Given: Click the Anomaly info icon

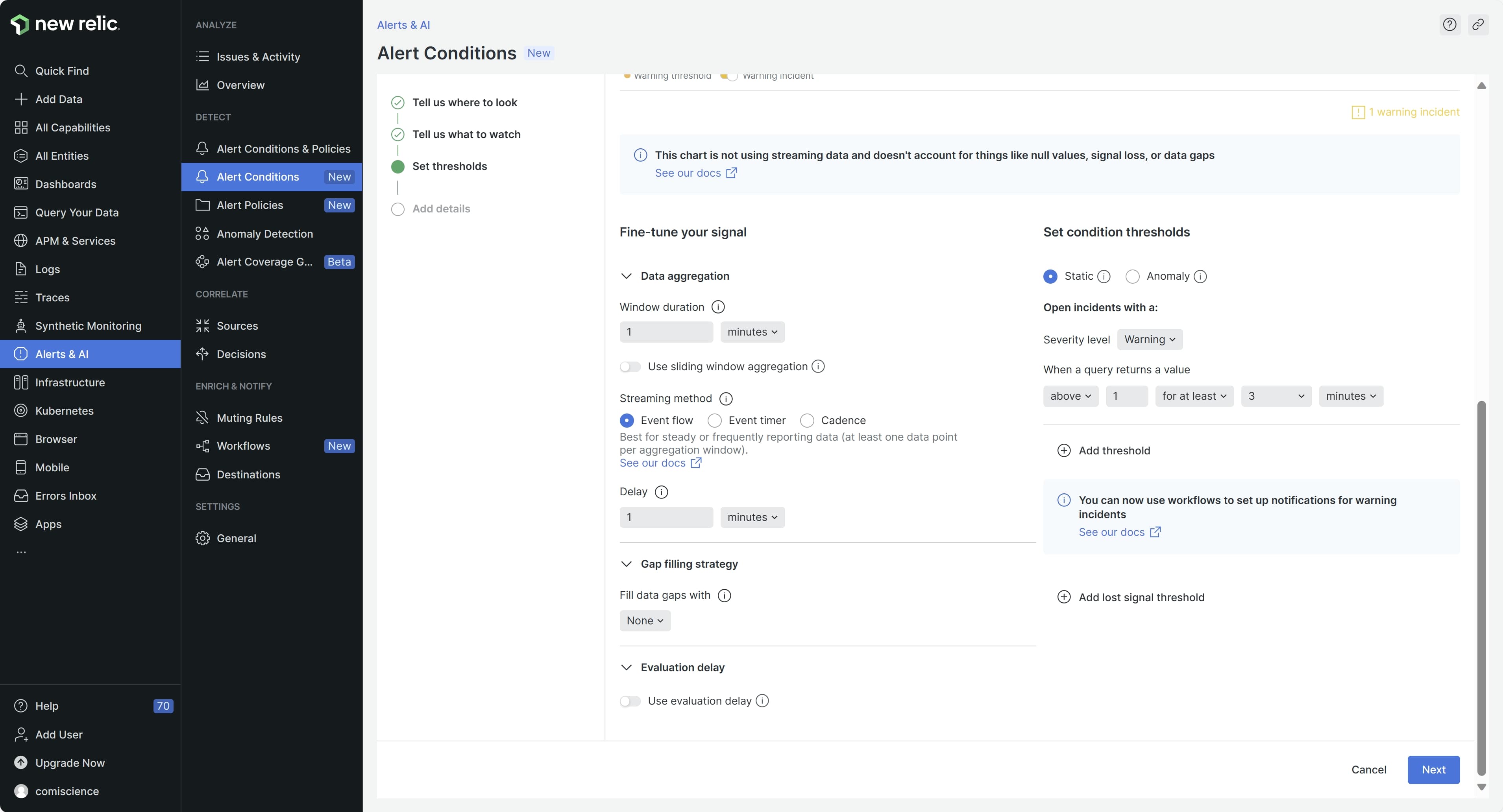Looking at the screenshot, I should click(1200, 277).
